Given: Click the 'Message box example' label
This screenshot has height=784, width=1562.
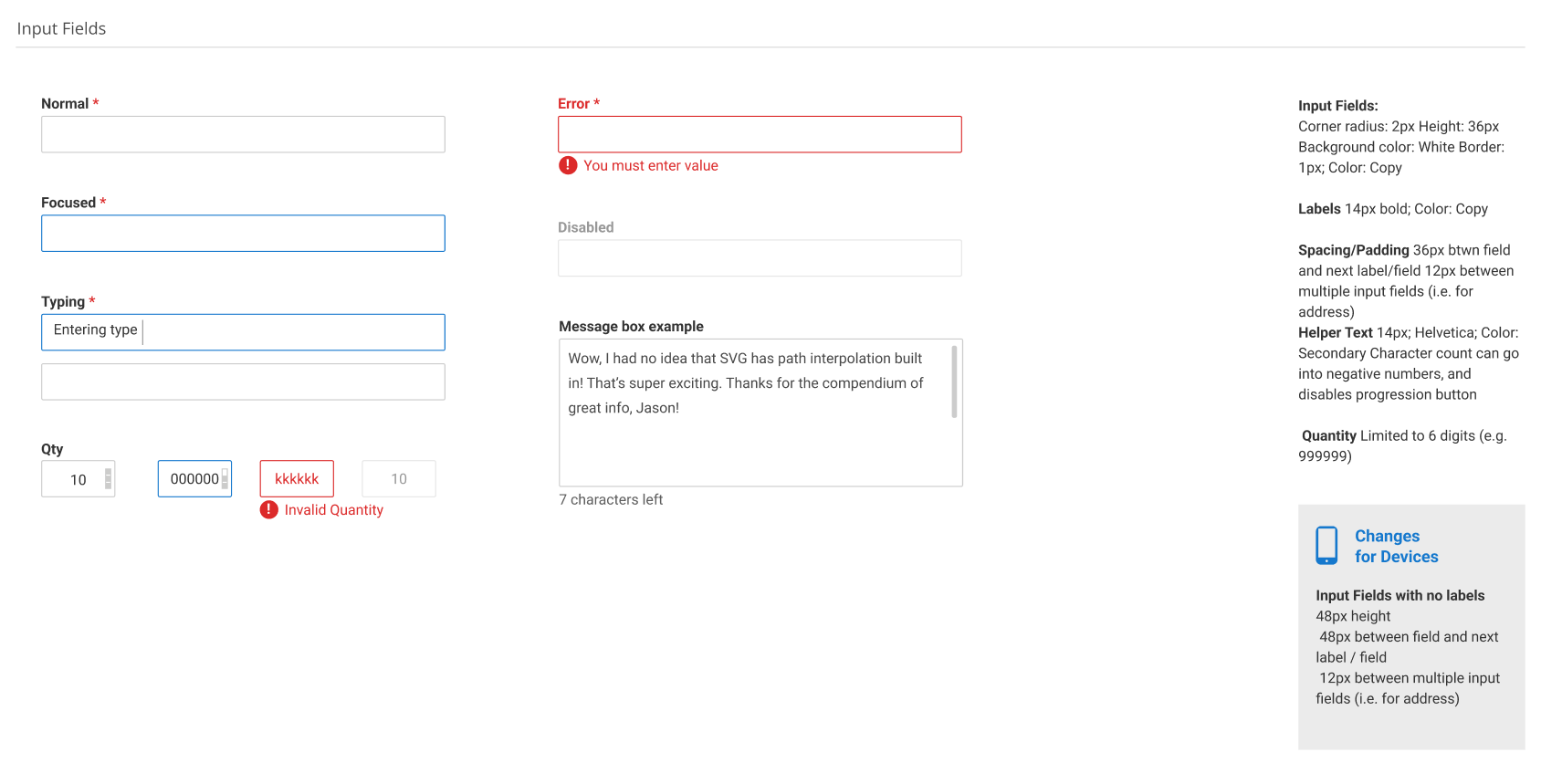Looking at the screenshot, I should (631, 327).
